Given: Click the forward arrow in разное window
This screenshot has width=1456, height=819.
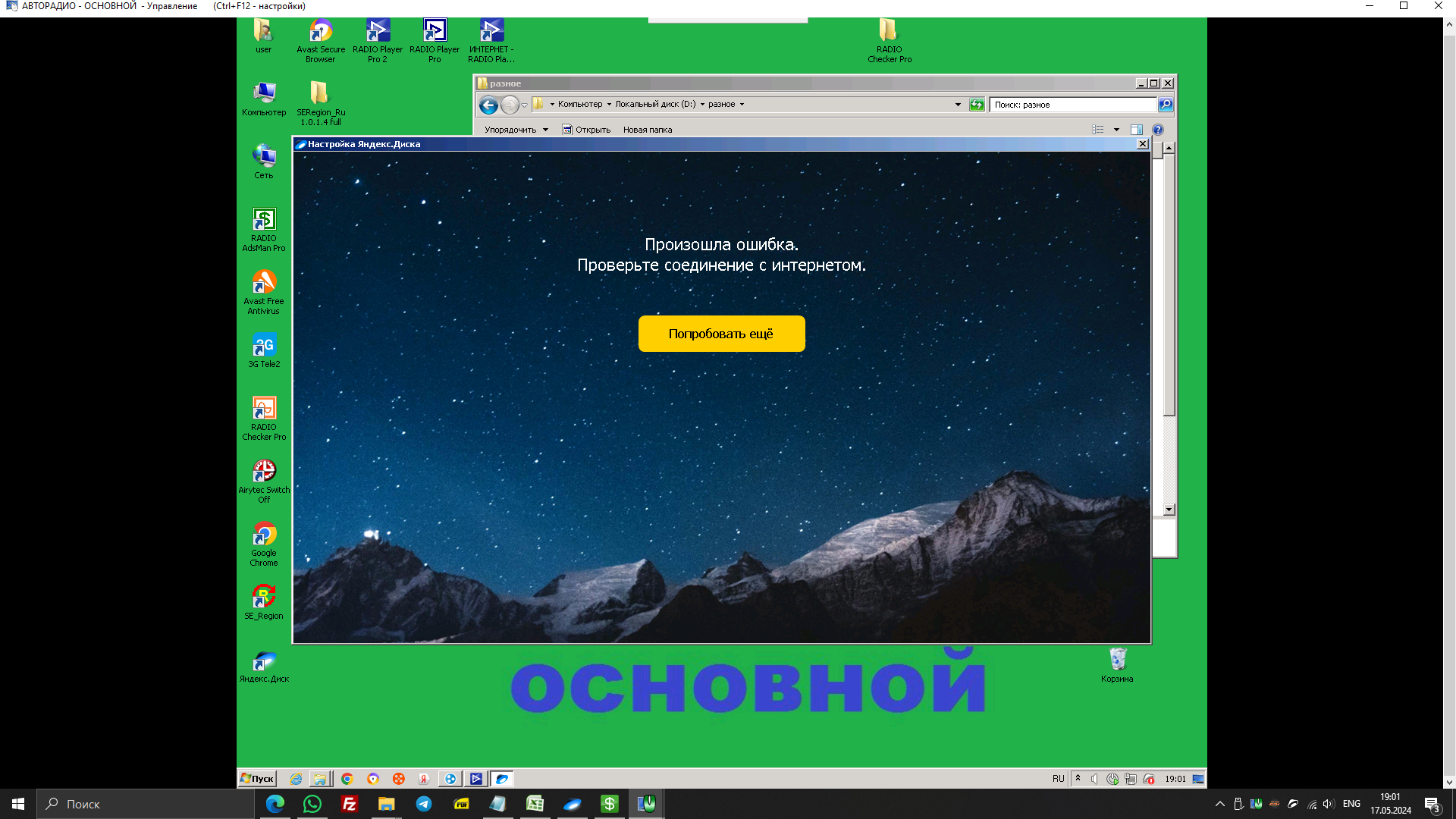Looking at the screenshot, I should [510, 105].
